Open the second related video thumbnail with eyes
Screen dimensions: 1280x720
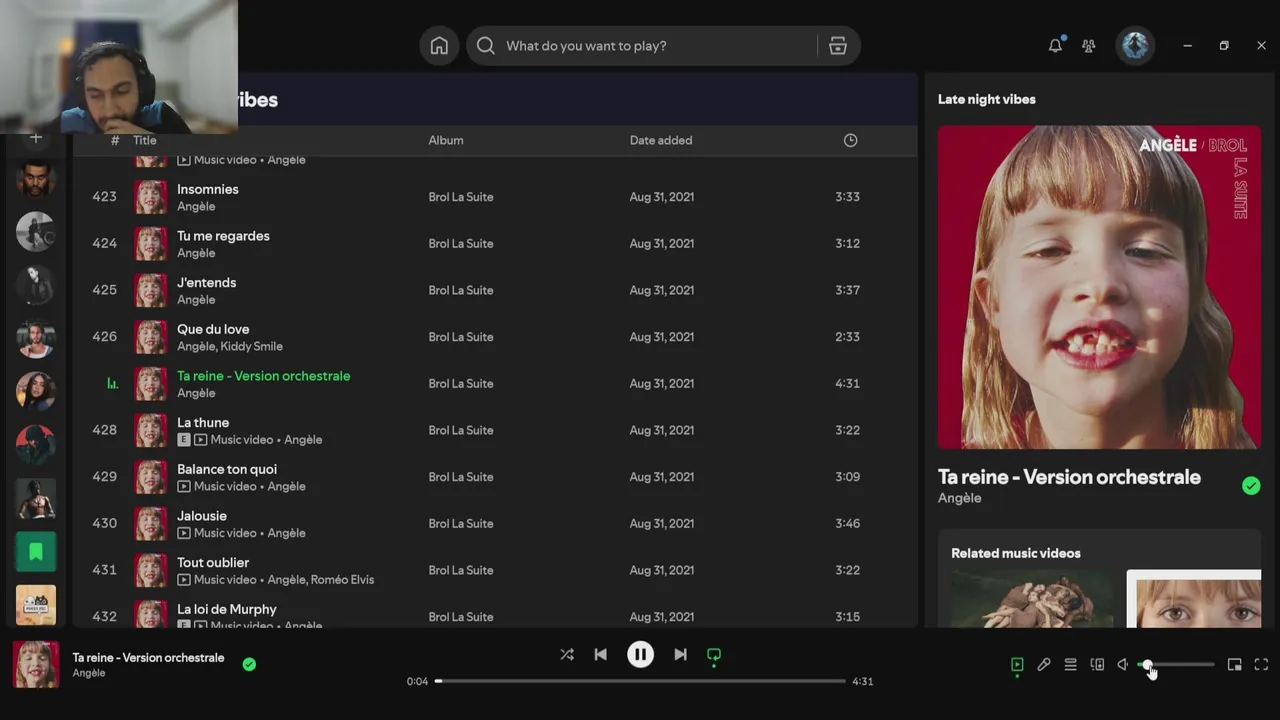point(1194,599)
